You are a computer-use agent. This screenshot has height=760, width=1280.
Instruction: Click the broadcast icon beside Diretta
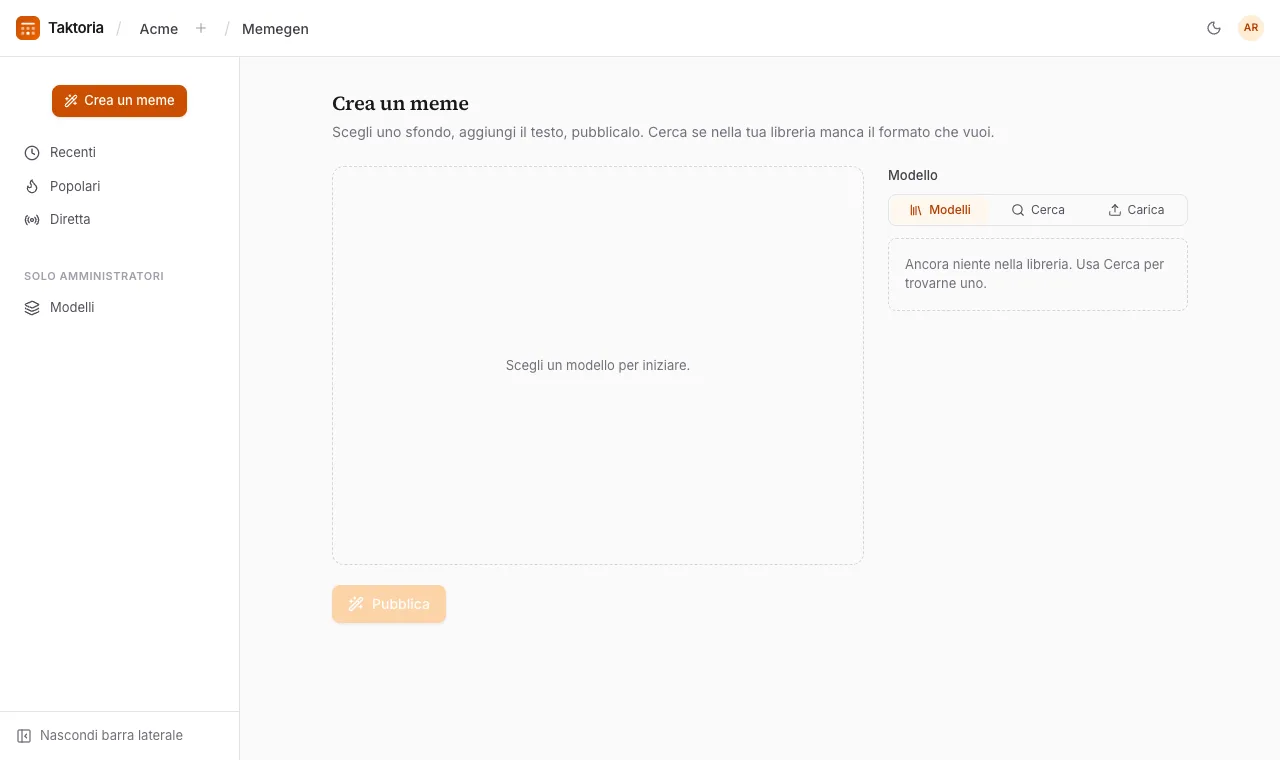pos(32,219)
